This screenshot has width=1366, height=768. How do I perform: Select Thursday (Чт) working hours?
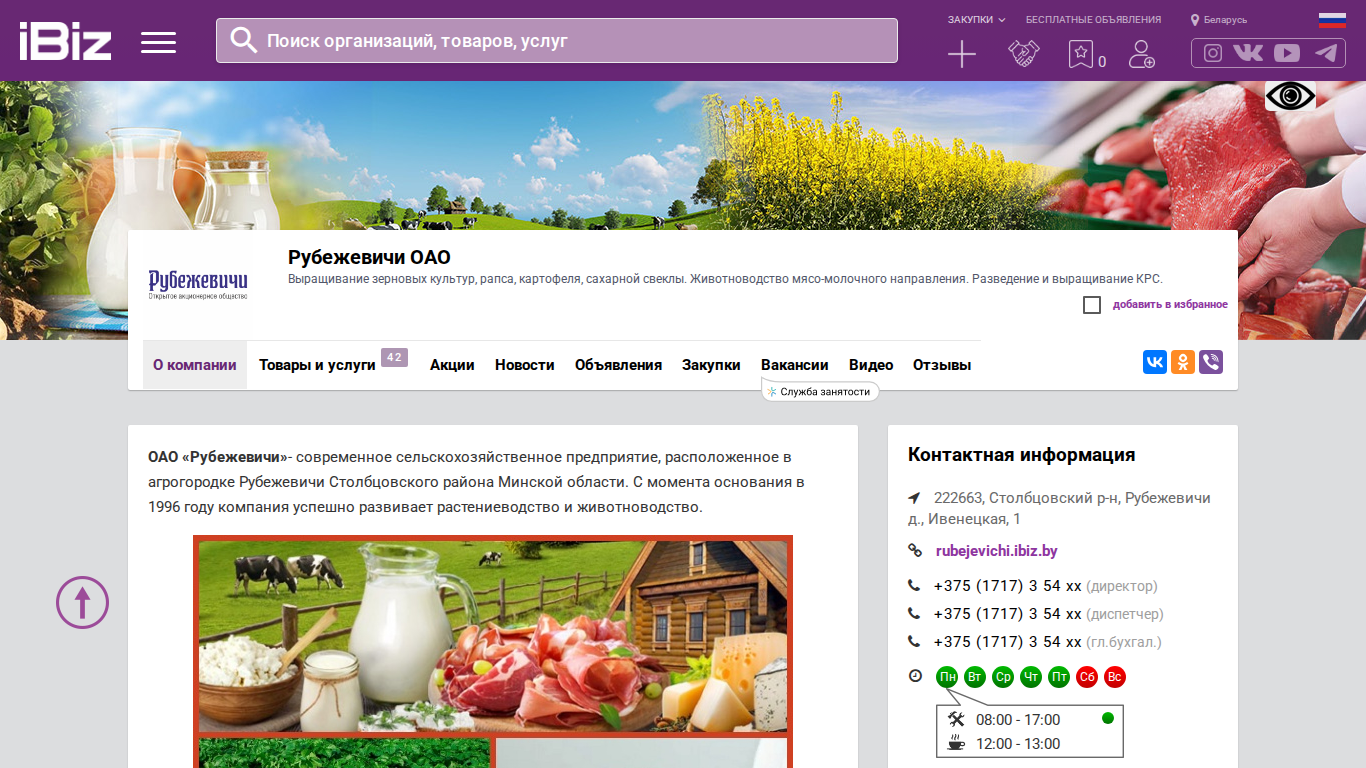(1031, 677)
